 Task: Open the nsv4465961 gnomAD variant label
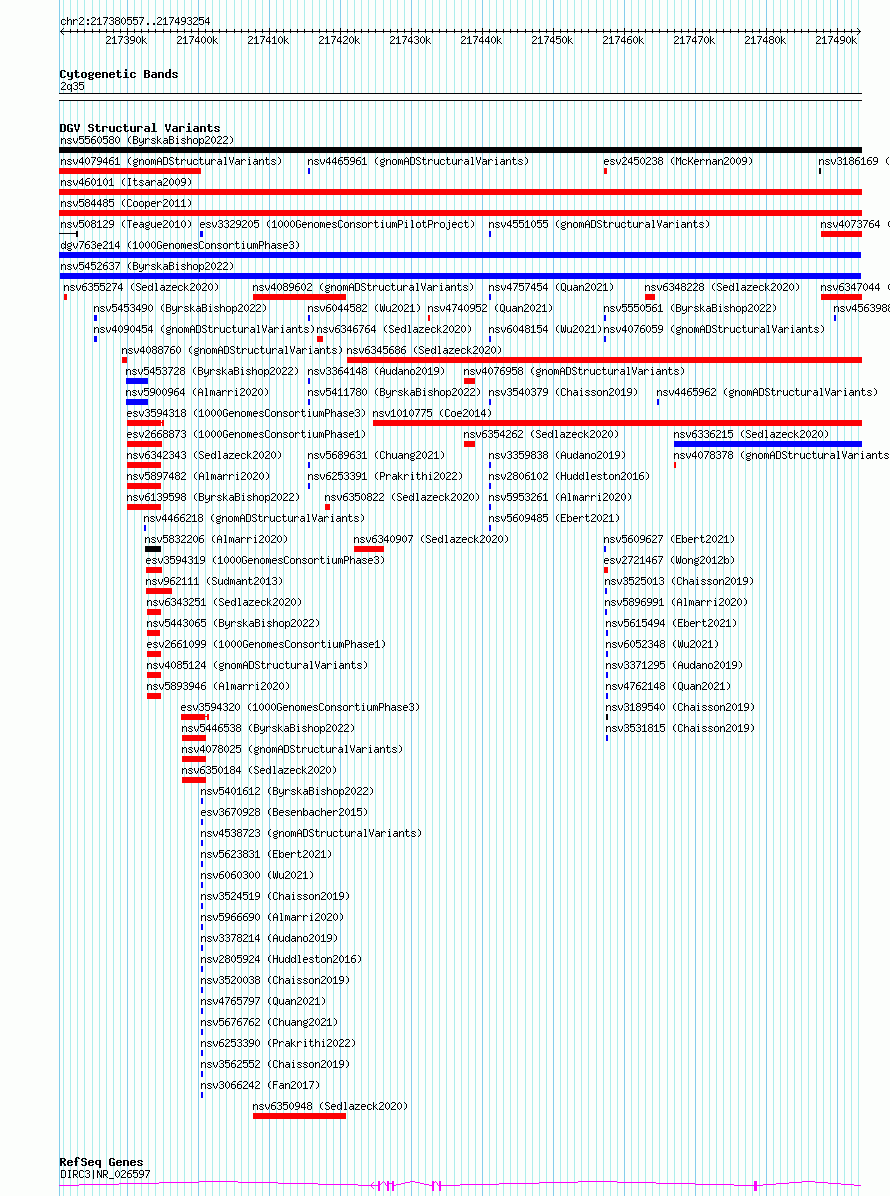tap(418, 162)
